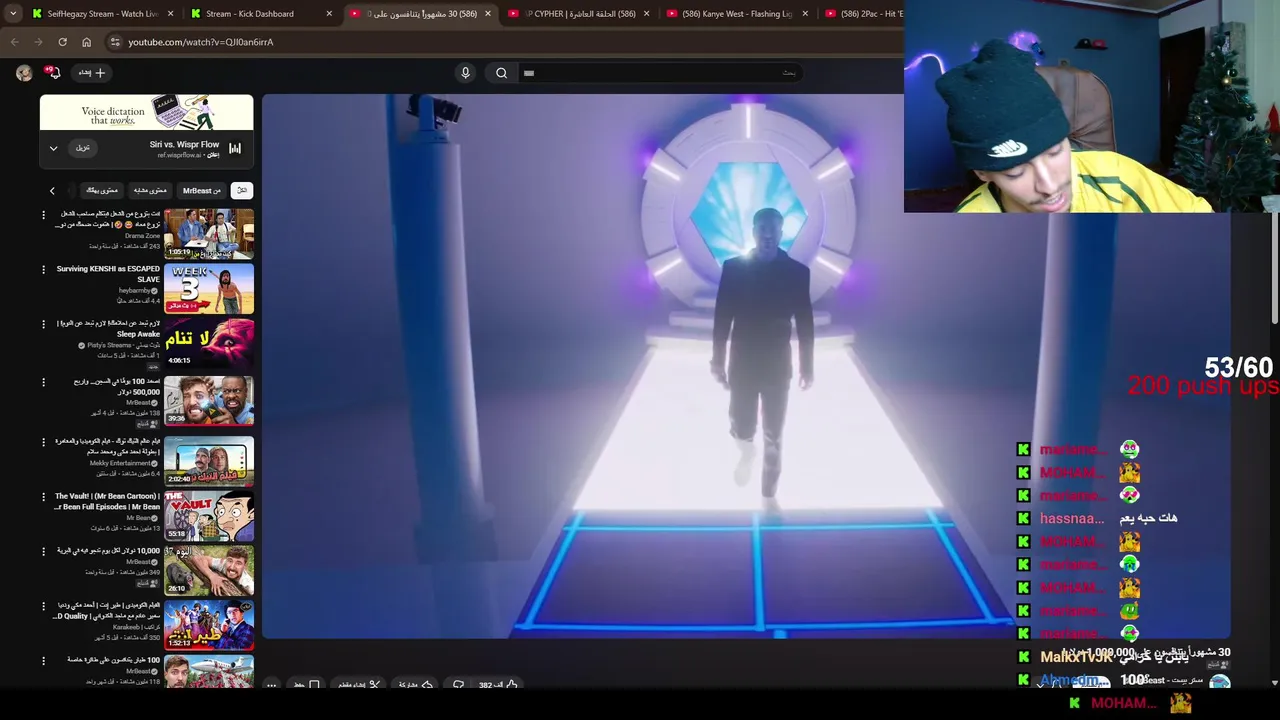The width and height of the screenshot is (1280, 720).
Task: Expand the Siri vs. Wispr Flow ad chevron
Action: (54, 148)
